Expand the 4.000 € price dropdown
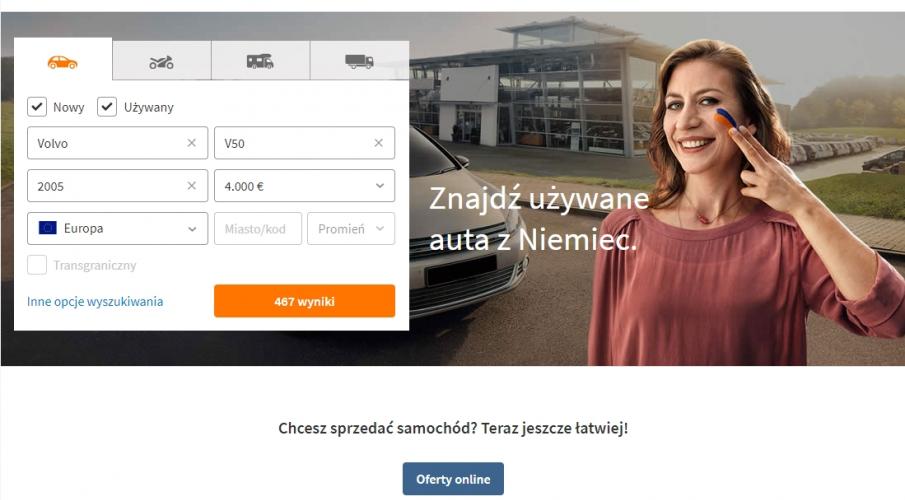 [304, 185]
